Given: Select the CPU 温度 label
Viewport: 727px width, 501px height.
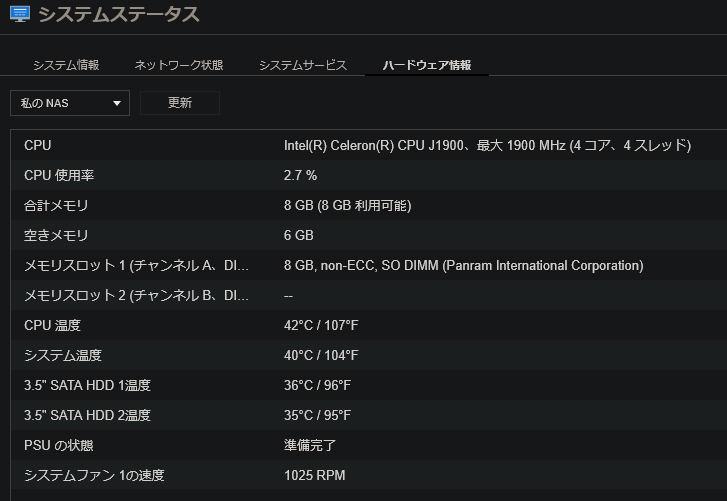Looking at the screenshot, I should click(x=52, y=325).
